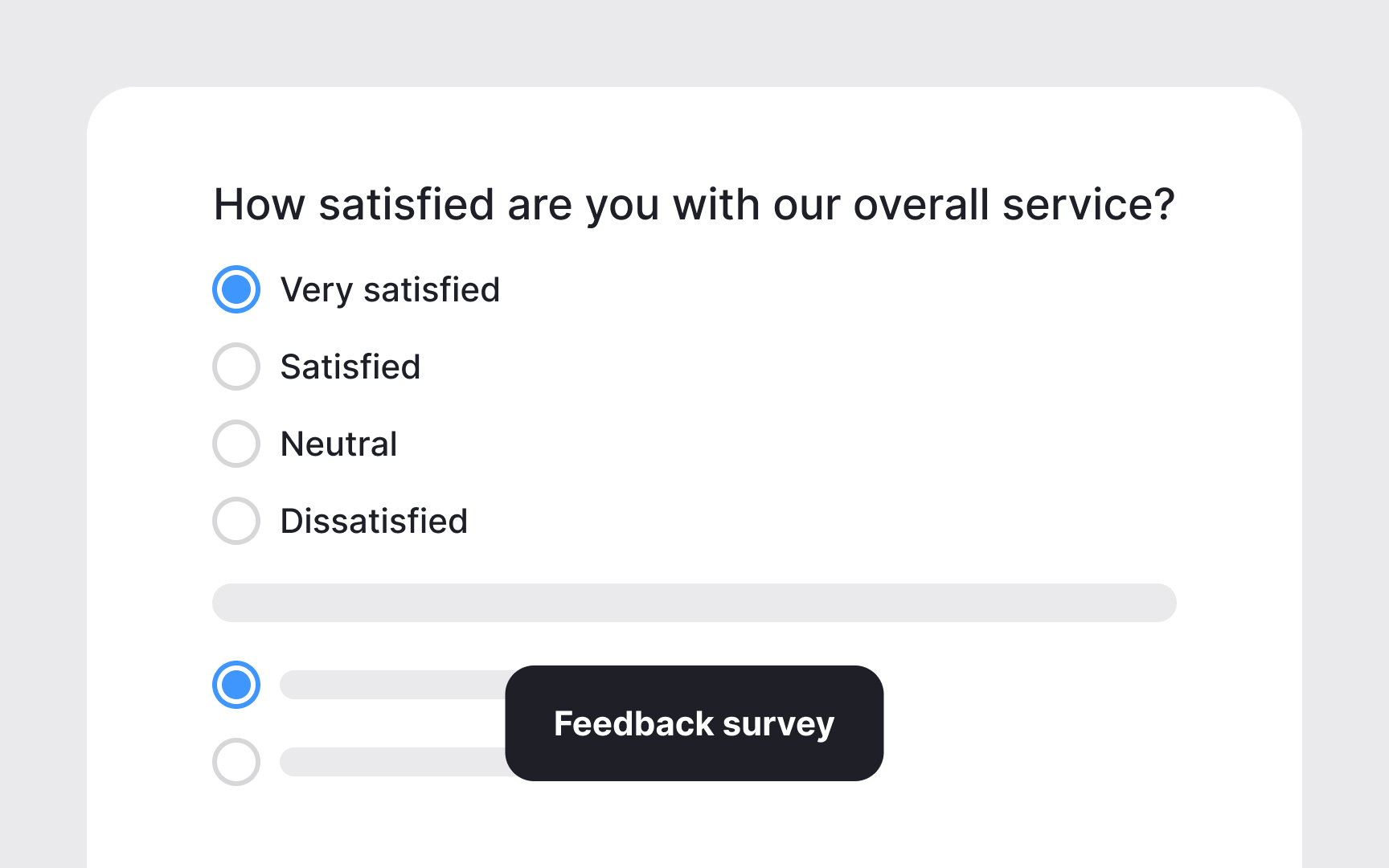This screenshot has height=868, width=1389.
Task: Select the Neutral response
Action: 236,444
